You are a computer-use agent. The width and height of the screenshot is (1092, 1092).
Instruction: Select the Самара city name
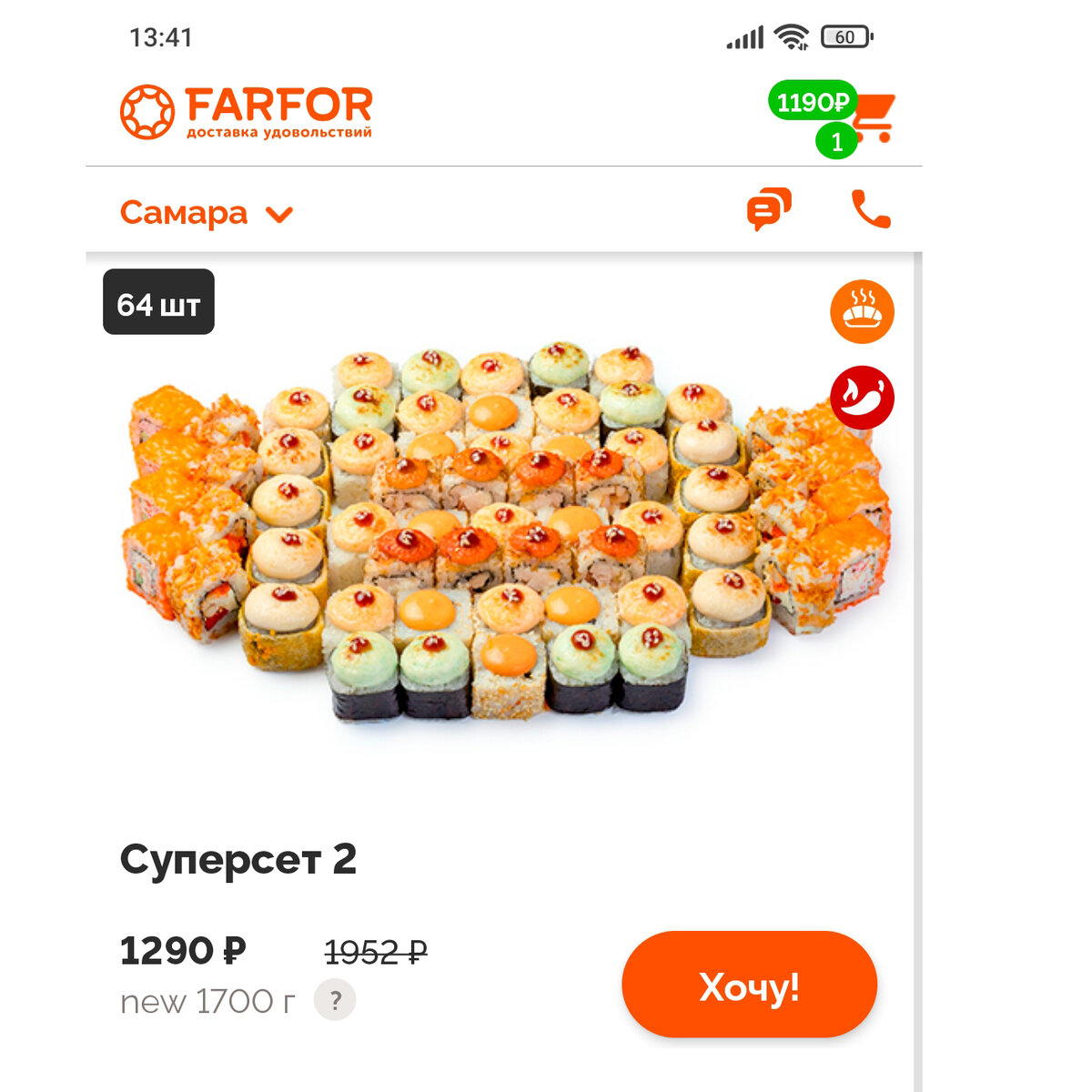click(x=184, y=213)
